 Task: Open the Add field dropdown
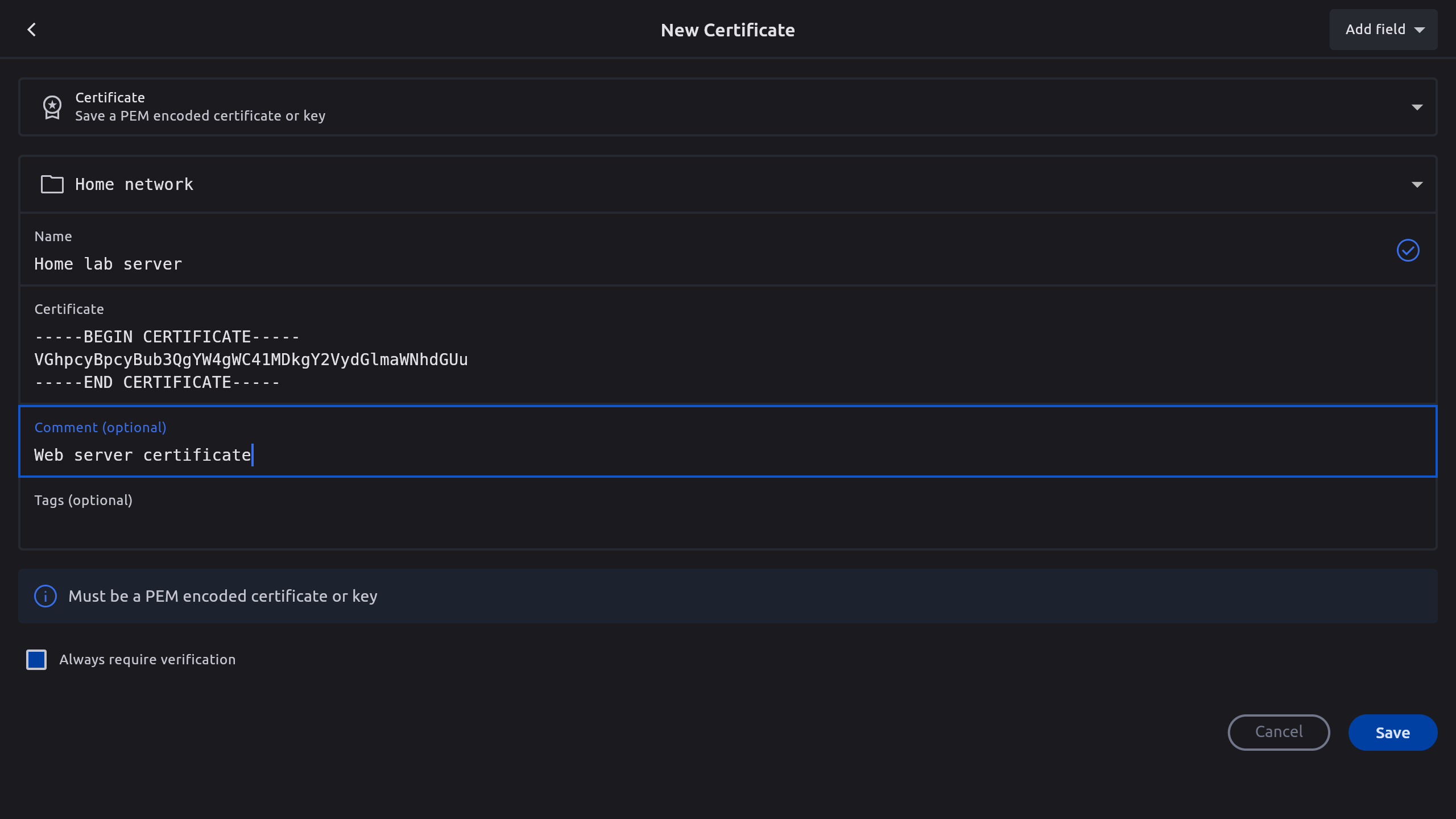click(x=1383, y=30)
